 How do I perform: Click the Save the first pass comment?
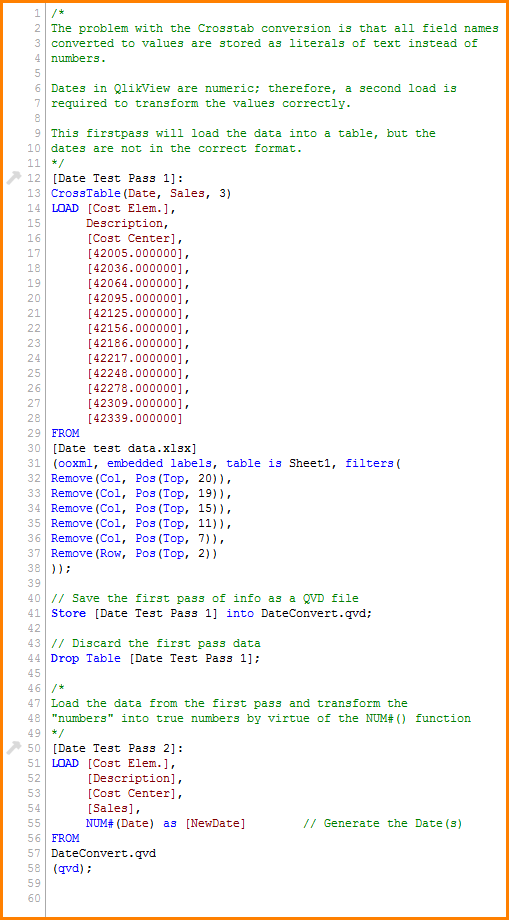[212, 598]
